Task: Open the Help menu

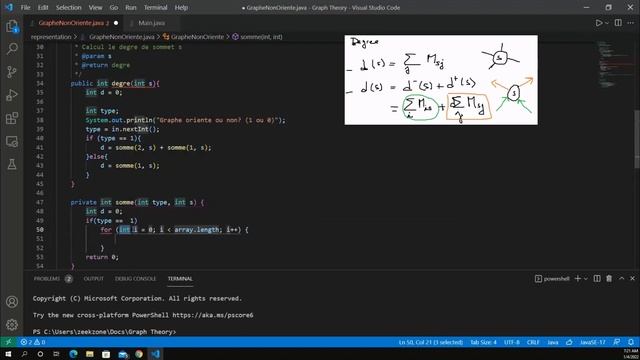Action: [181, 7]
